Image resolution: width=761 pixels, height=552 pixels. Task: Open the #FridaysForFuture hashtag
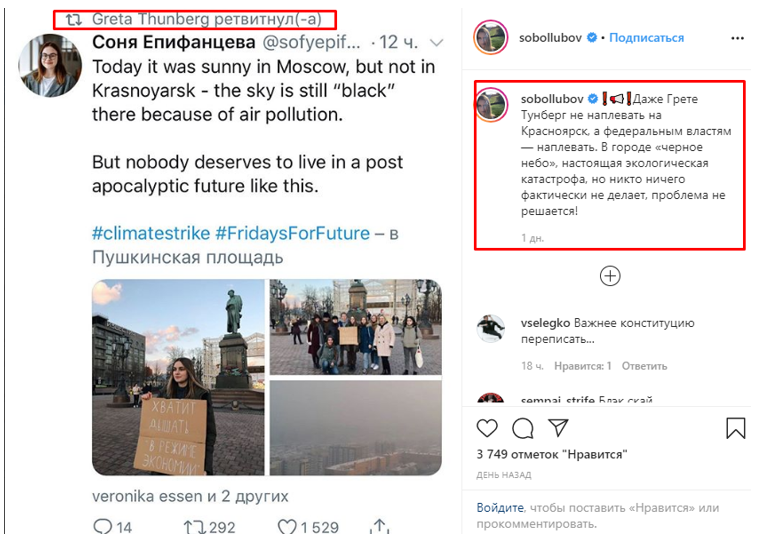click(292, 233)
